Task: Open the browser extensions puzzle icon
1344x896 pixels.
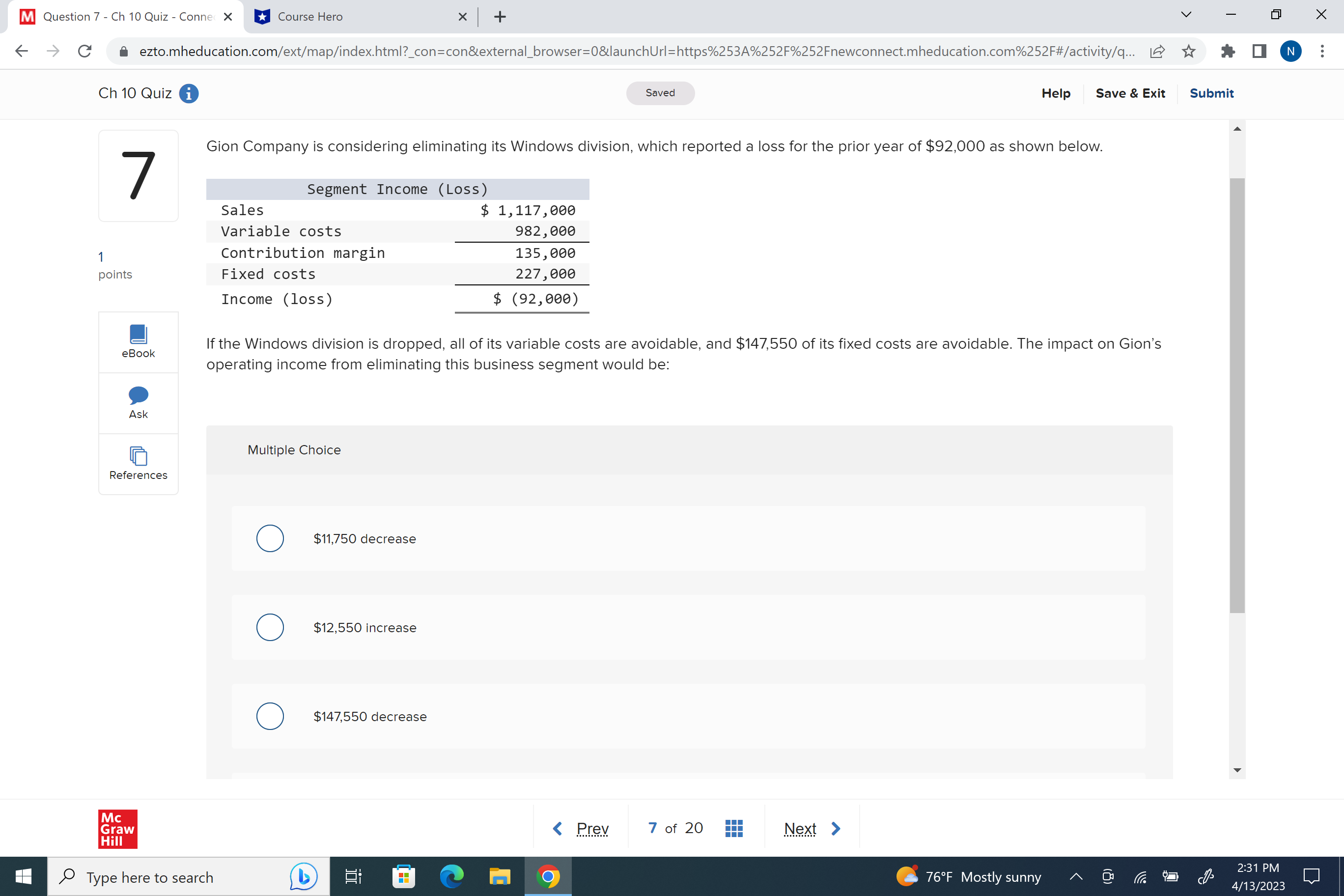Action: pos(1228,52)
